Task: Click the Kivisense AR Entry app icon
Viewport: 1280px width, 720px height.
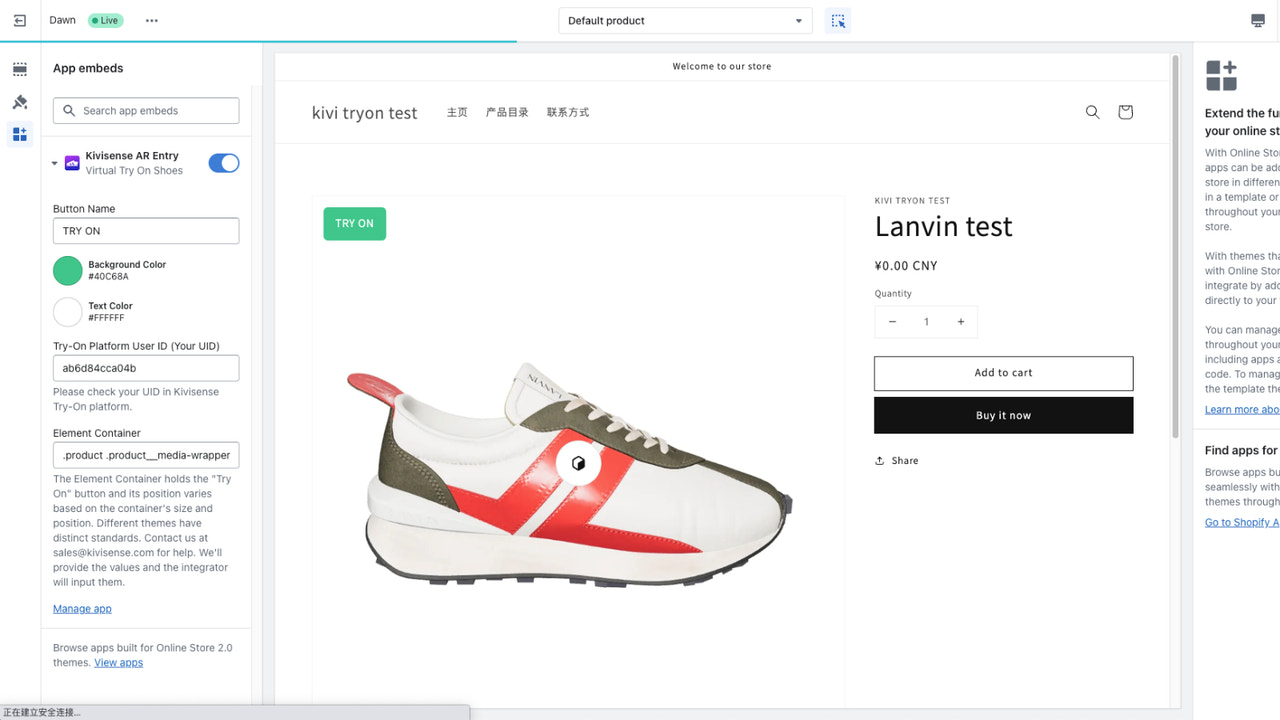Action: 72,163
